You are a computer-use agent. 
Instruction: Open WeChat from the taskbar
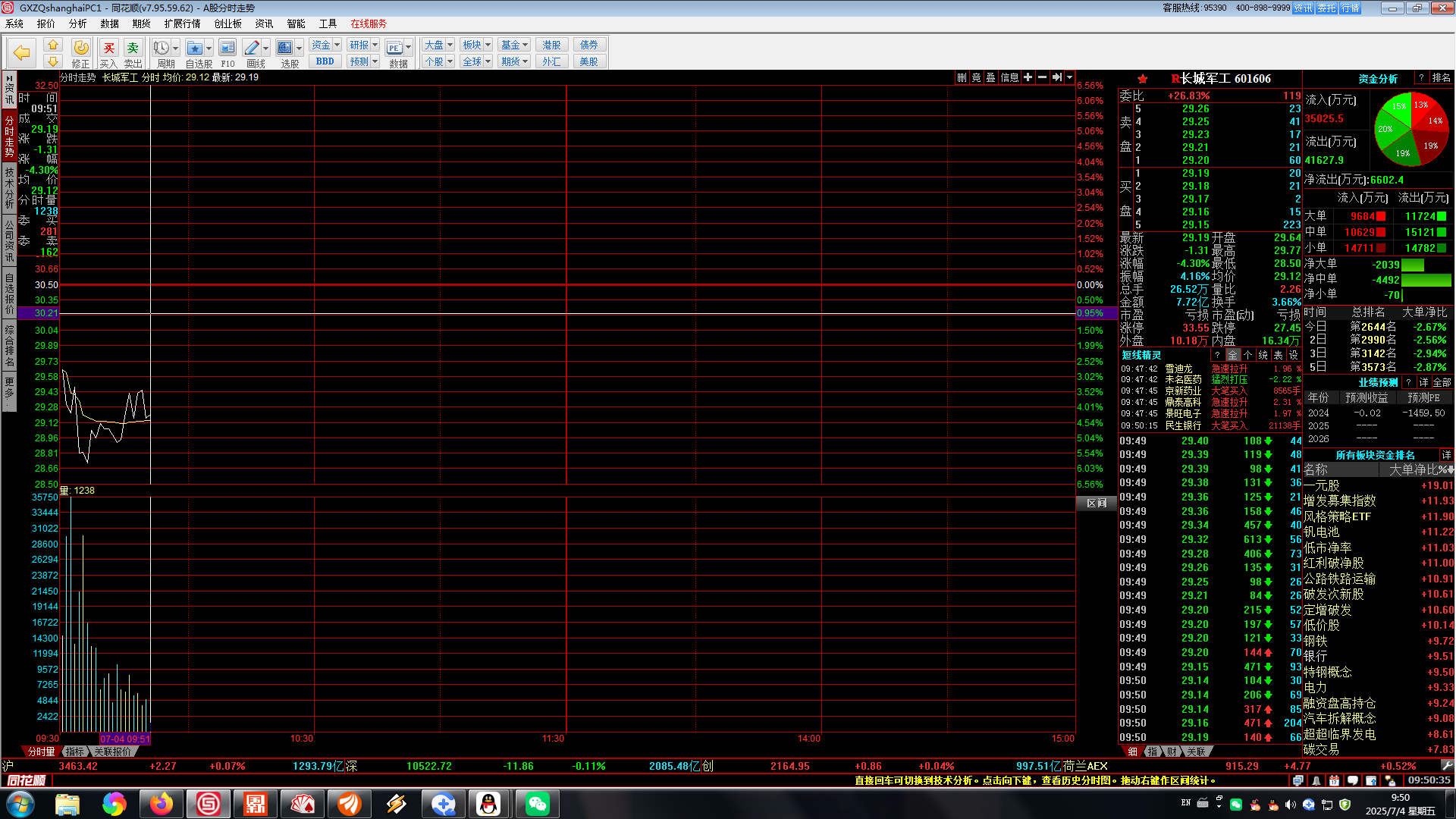(537, 804)
